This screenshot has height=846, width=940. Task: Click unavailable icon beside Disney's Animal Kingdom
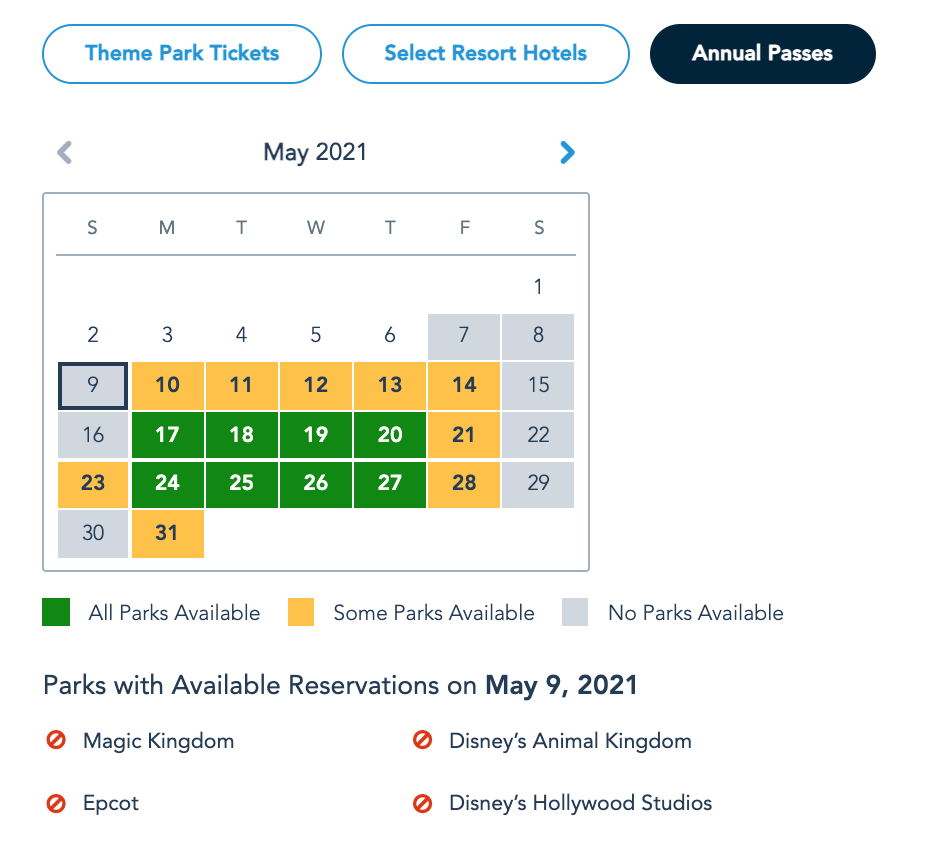(x=422, y=741)
